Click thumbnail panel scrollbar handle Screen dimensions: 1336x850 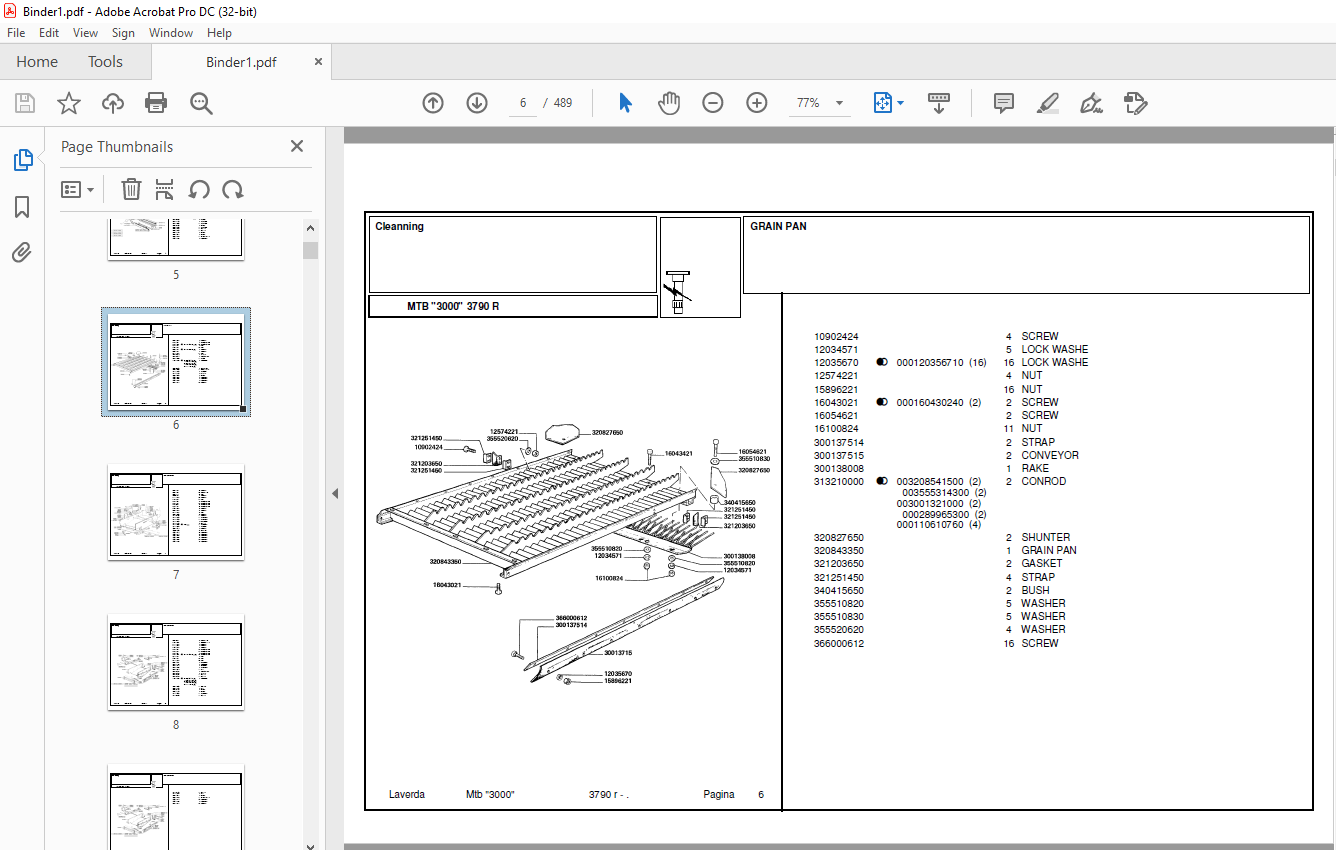click(311, 250)
